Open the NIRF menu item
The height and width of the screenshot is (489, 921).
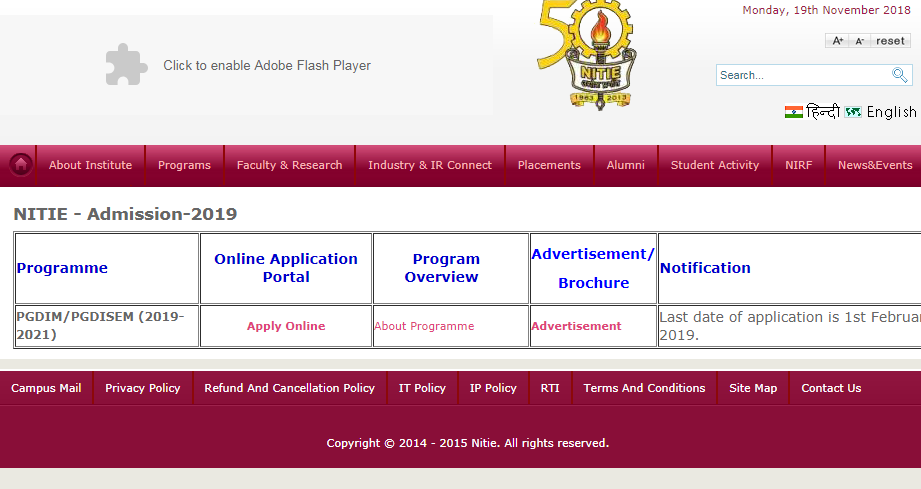[799, 165]
